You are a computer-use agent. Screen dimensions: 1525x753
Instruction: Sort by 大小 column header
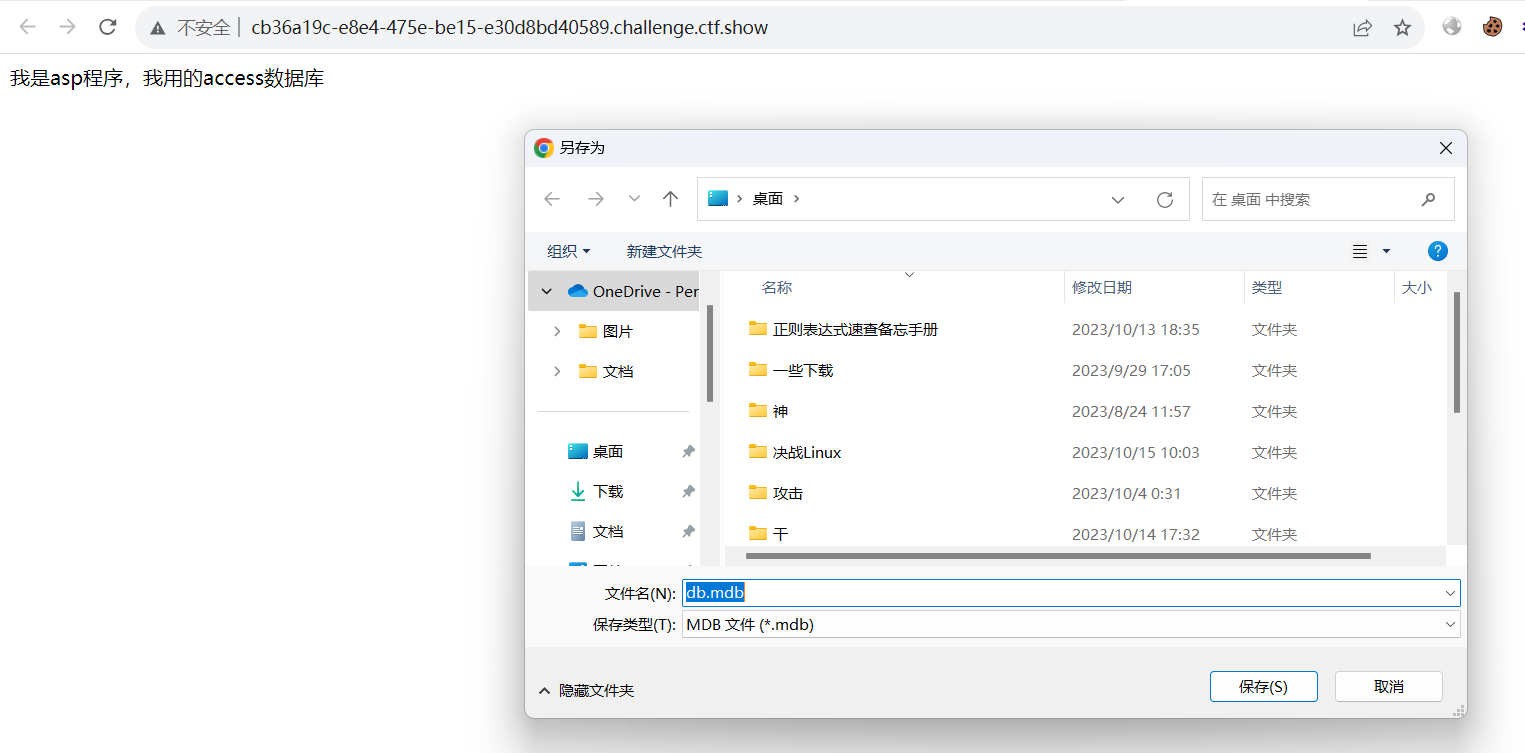point(1417,288)
